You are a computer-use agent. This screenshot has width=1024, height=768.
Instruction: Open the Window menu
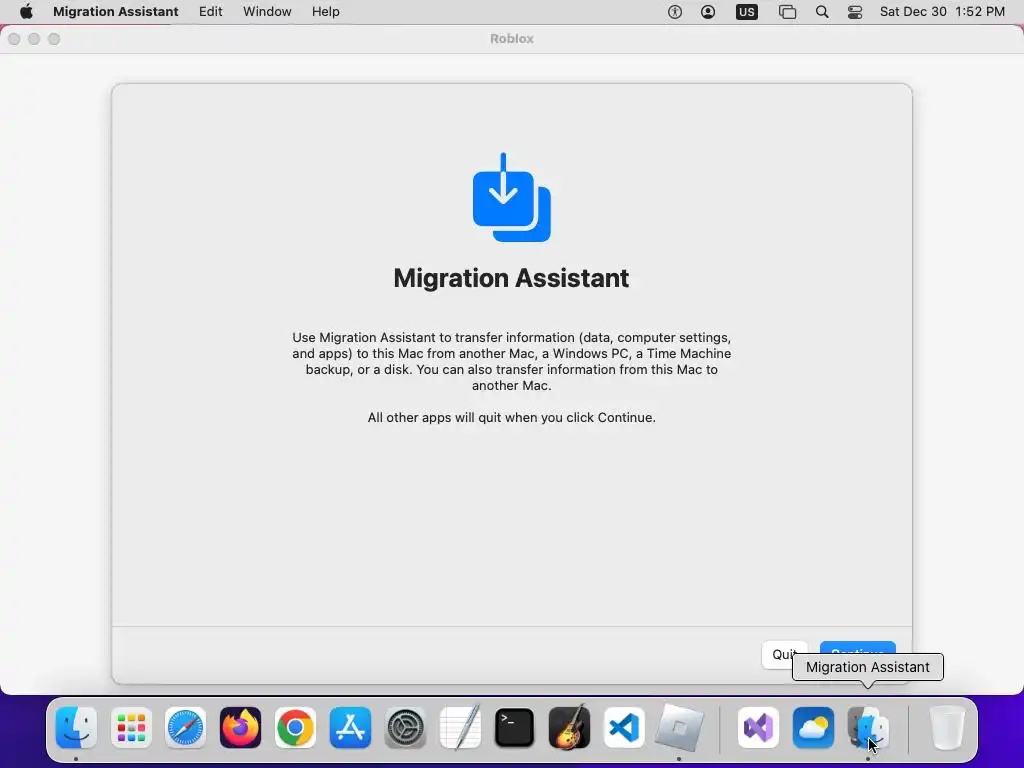coord(267,12)
